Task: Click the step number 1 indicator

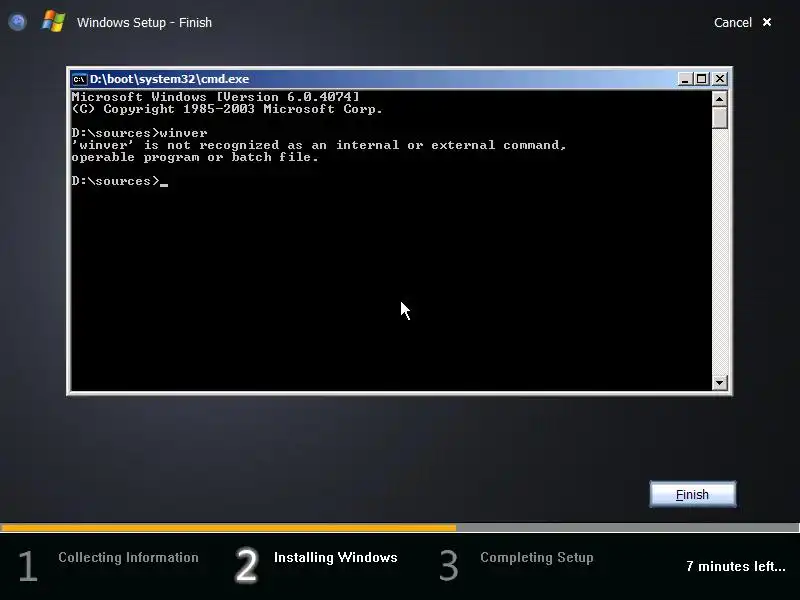Action: [x=28, y=566]
